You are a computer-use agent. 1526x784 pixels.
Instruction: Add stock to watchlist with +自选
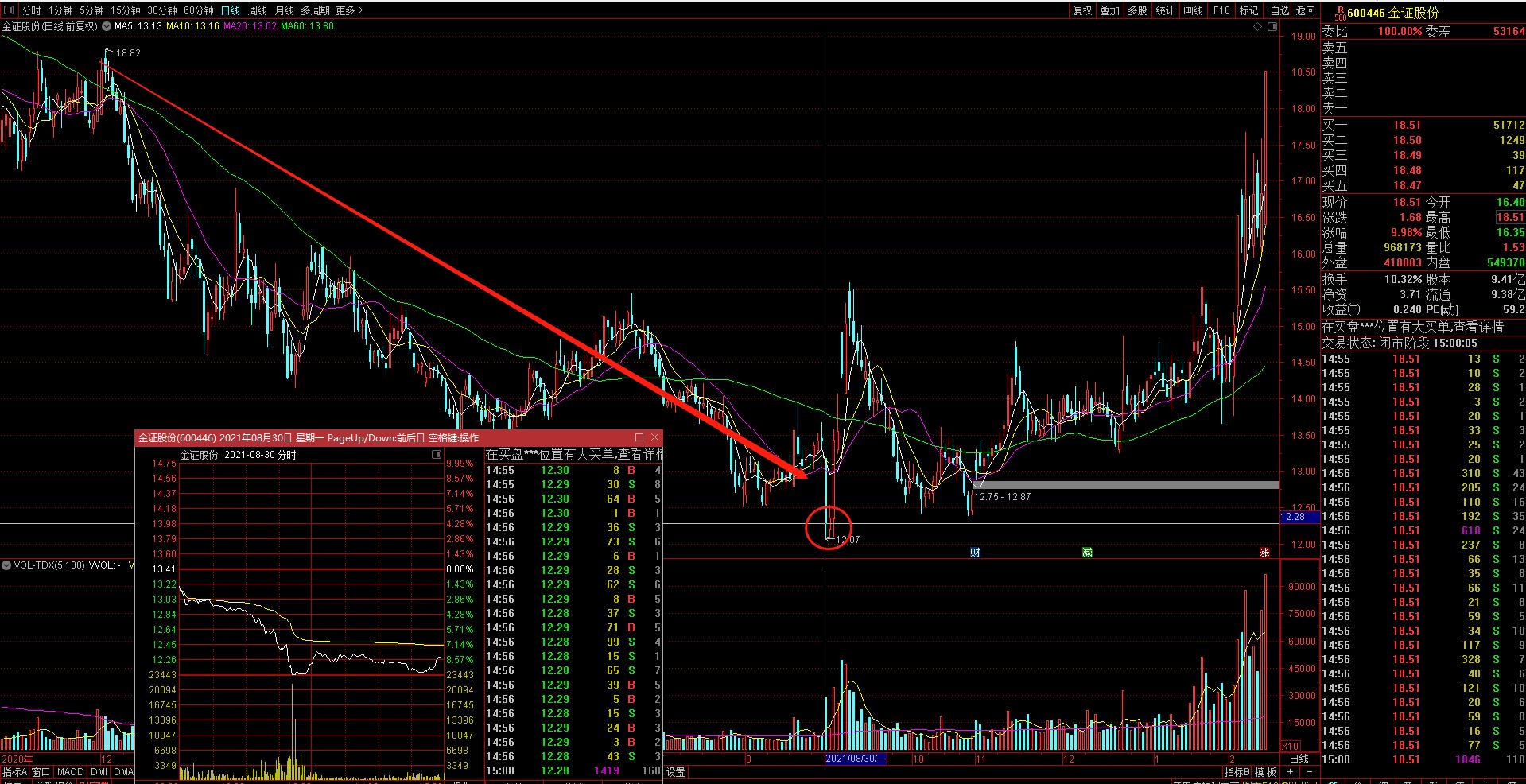point(1277,10)
